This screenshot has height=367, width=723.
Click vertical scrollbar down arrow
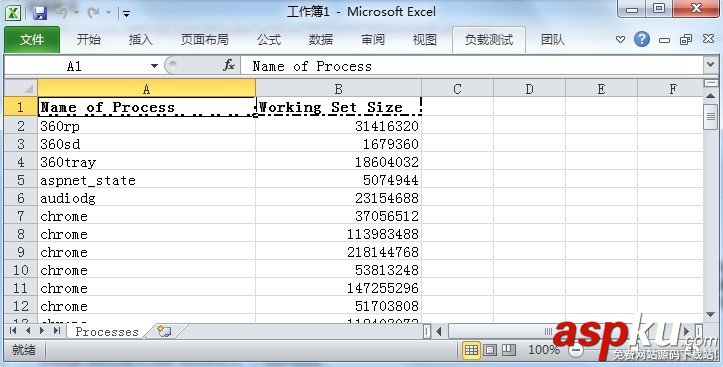(x=711, y=315)
